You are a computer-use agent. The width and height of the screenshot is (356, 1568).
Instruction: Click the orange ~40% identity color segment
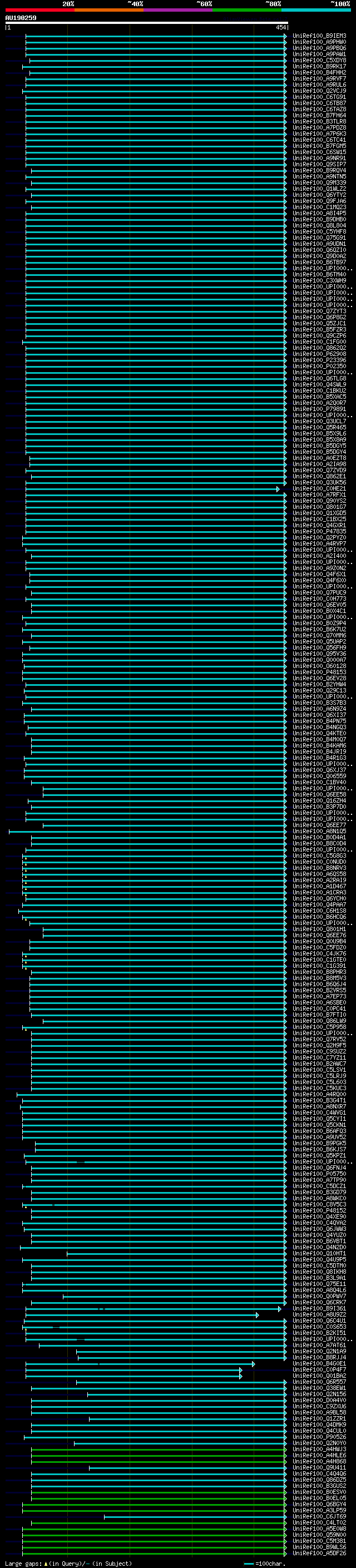pos(110,10)
